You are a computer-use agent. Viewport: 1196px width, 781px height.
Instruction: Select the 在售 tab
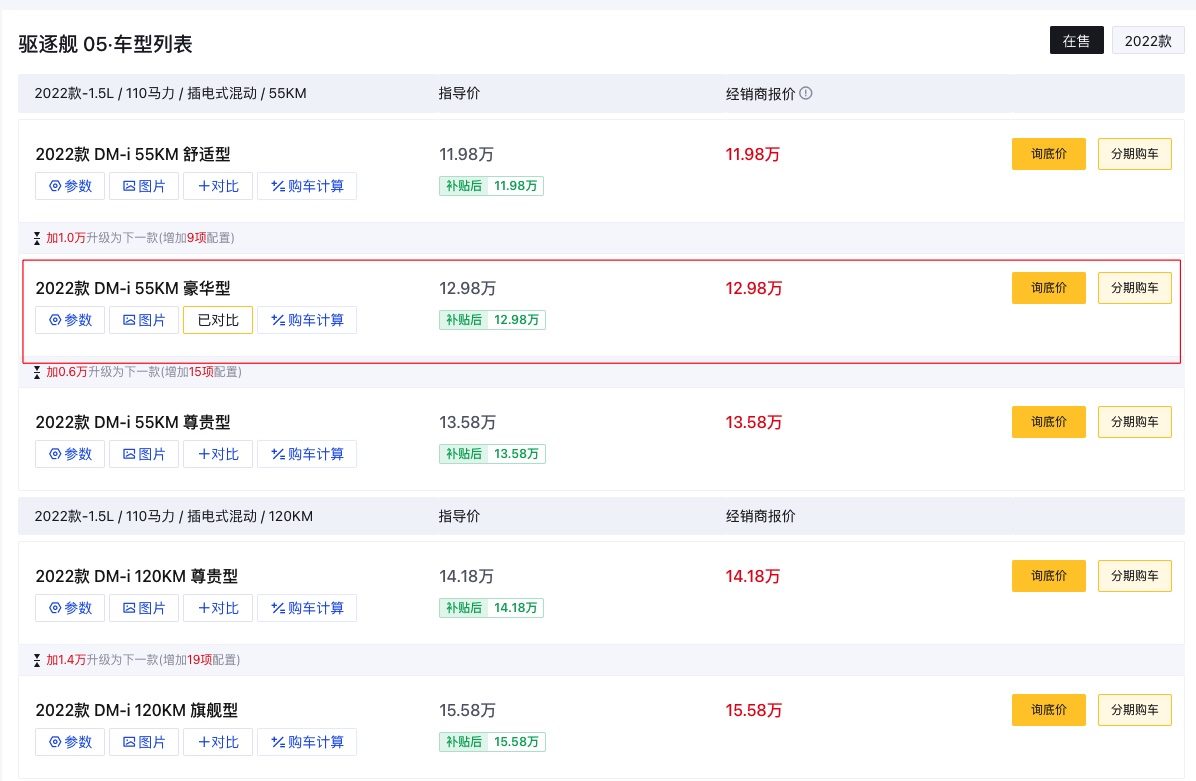[x=1076, y=40]
